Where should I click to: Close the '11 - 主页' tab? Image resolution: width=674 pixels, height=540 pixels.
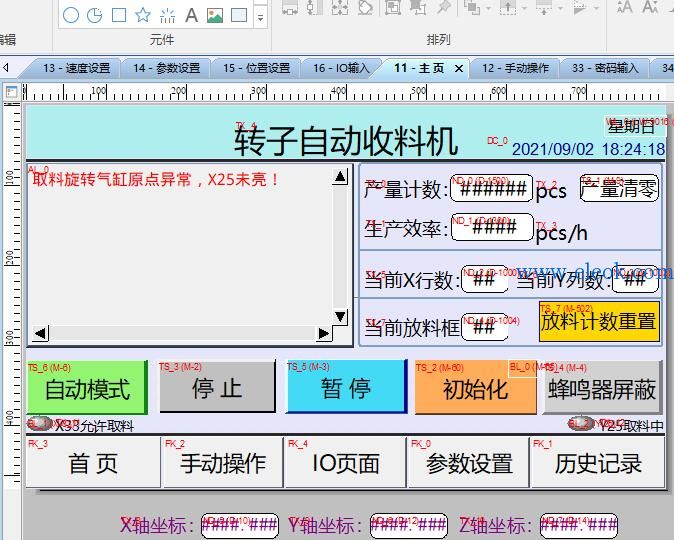tap(459, 68)
